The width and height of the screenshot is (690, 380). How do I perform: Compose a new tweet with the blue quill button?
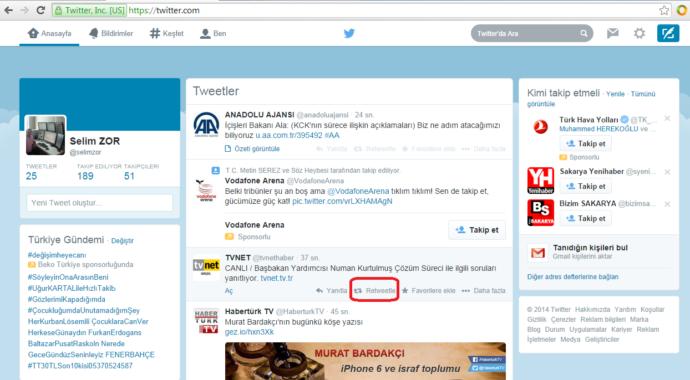click(668, 33)
